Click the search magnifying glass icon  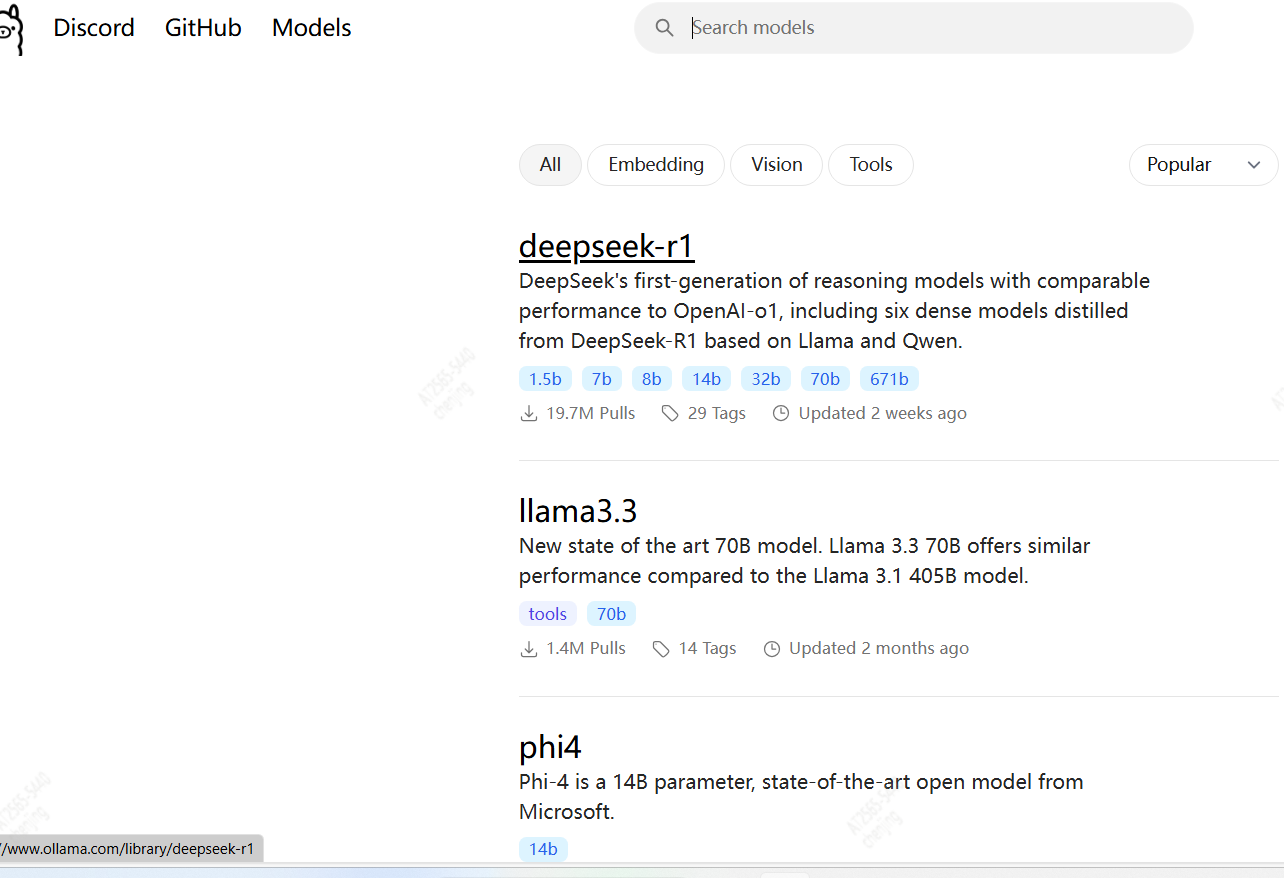coord(665,28)
